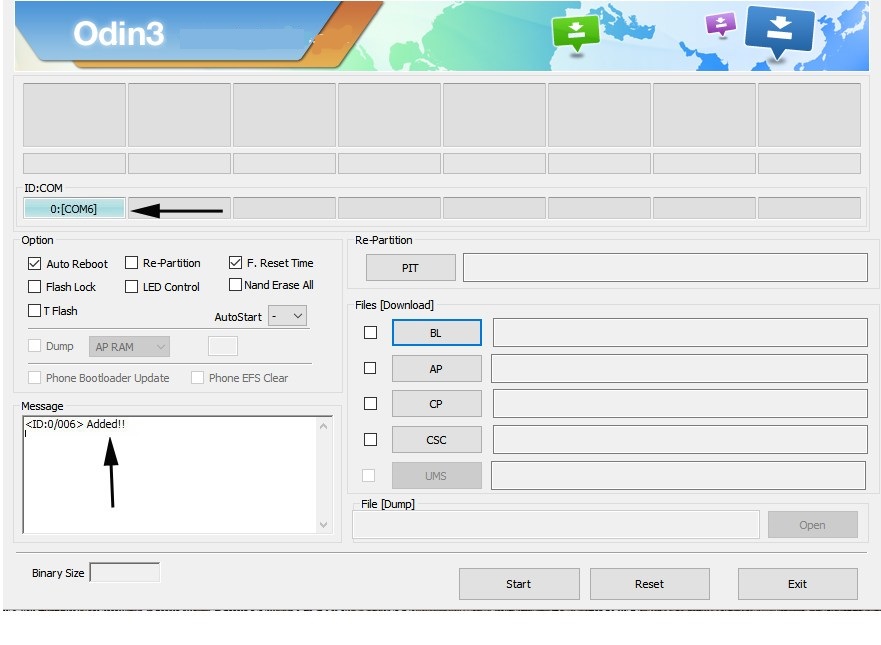881x645 pixels.
Task: Click the PIT button
Action: click(x=411, y=268)
